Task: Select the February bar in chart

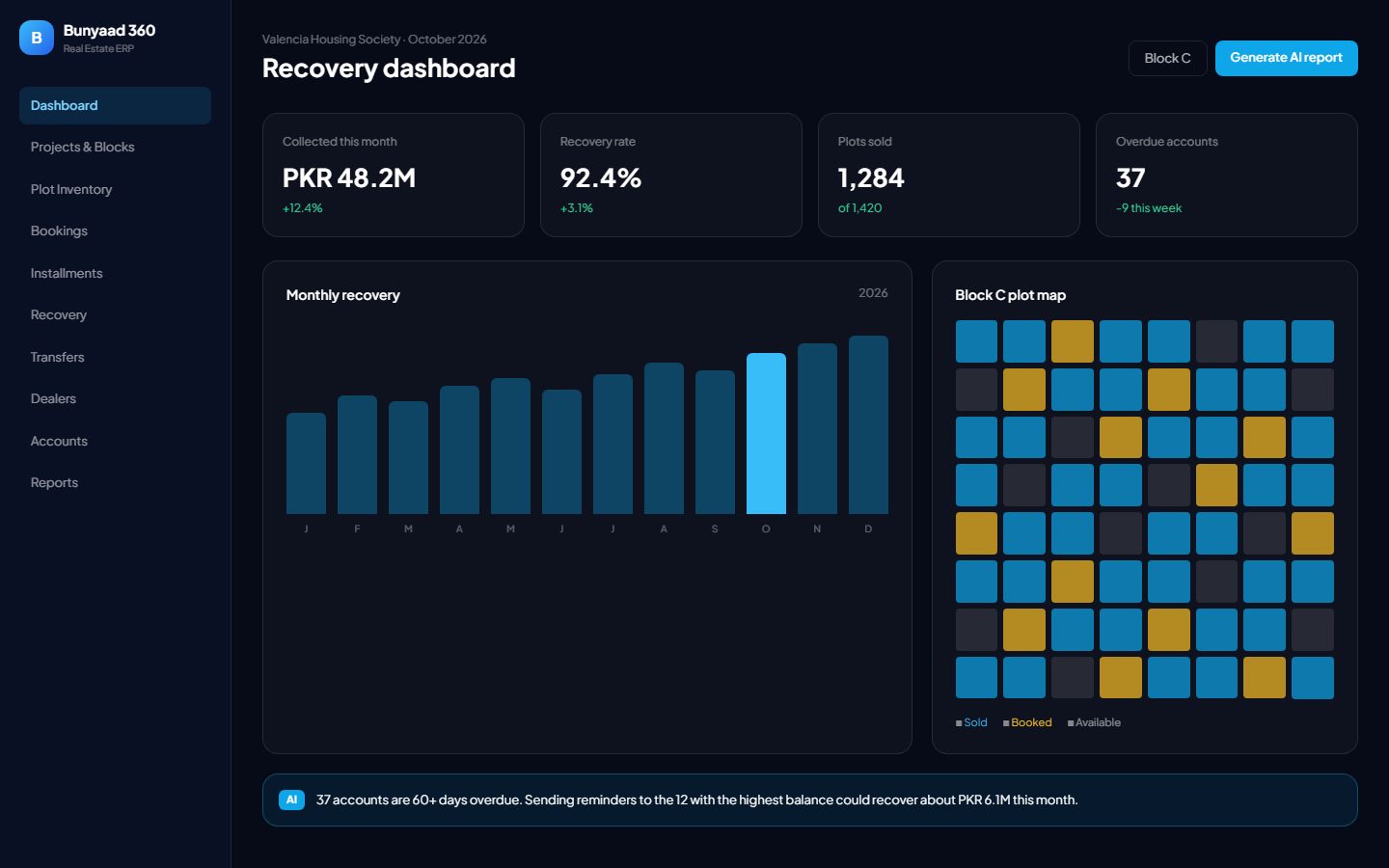Action: 357,454
